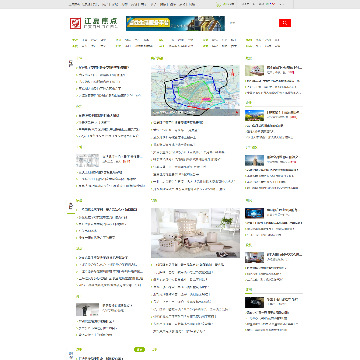Click the red search button
360x360 pixels.
click(285, 23)
